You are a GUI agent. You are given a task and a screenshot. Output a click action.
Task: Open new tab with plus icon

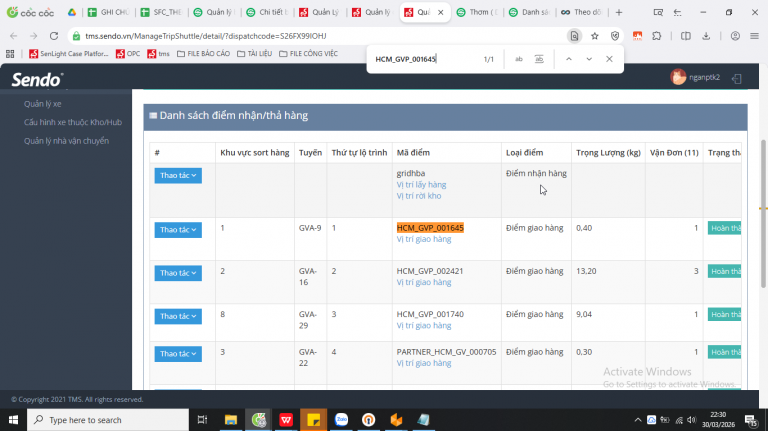619,12
